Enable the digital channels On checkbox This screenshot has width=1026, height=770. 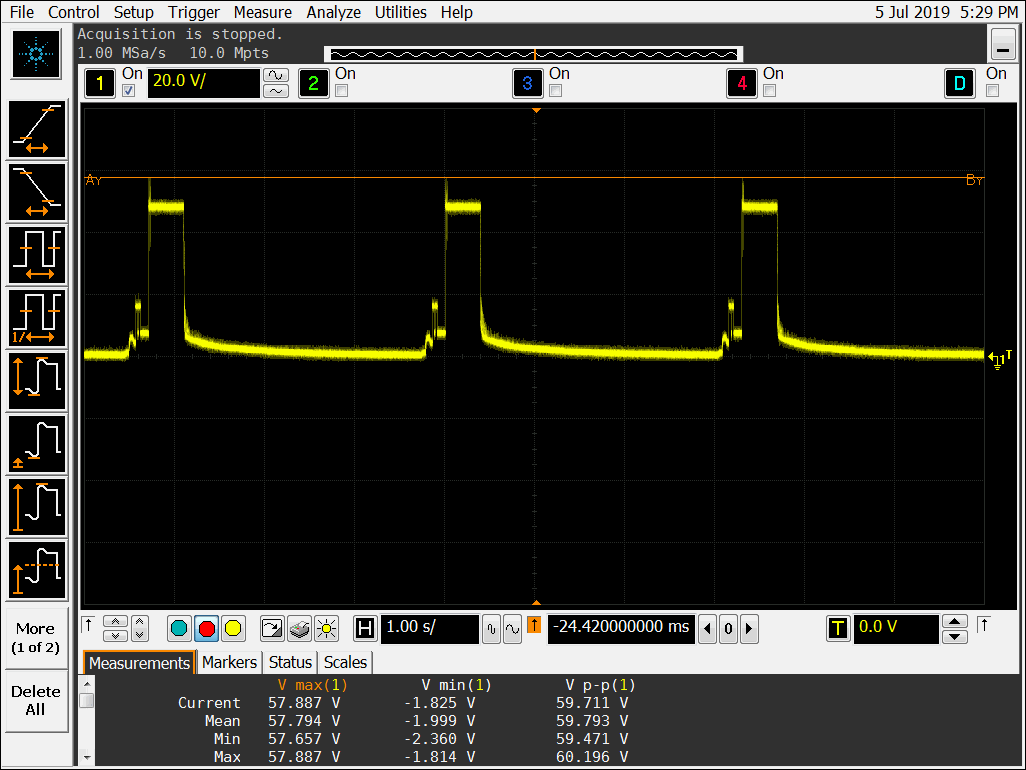(x=993, y=91)
